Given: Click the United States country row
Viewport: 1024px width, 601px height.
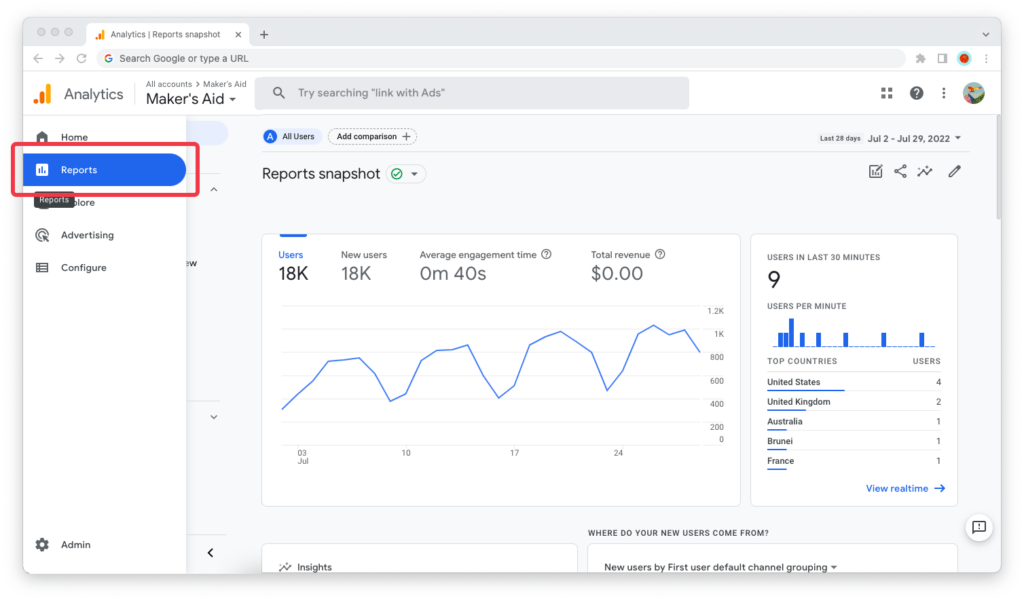Looking at the screenshot, I should pos(854,382).
